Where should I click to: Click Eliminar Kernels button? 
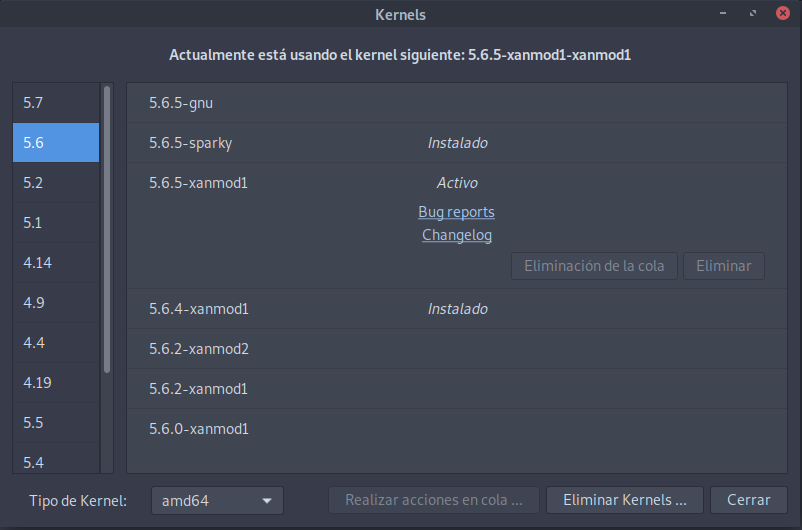625,500
